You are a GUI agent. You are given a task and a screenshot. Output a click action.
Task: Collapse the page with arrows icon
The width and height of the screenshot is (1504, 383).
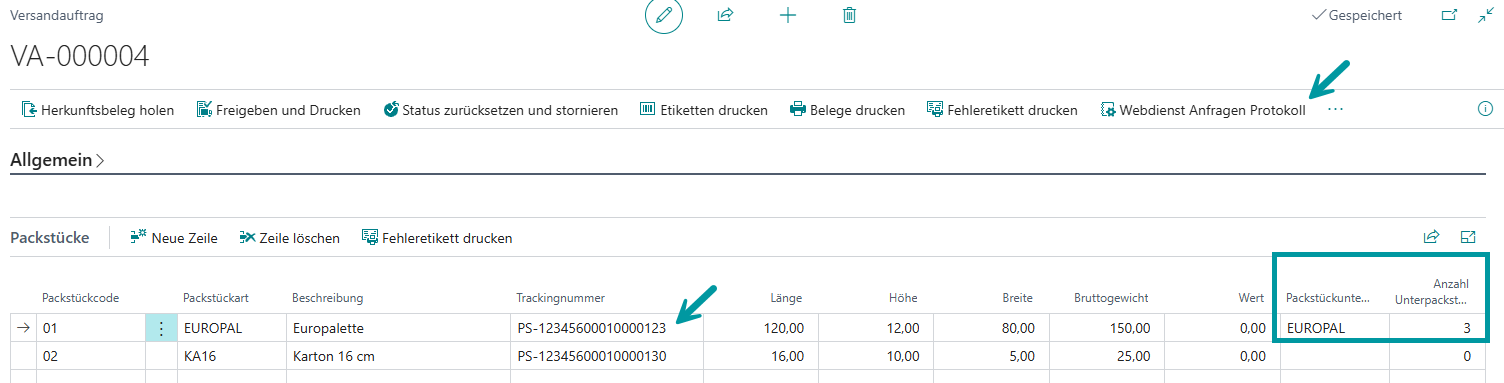point(1485,16)
